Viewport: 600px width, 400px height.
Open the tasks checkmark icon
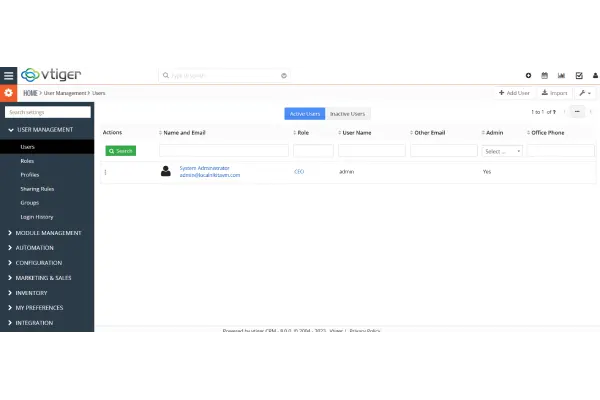coord(578,75)
